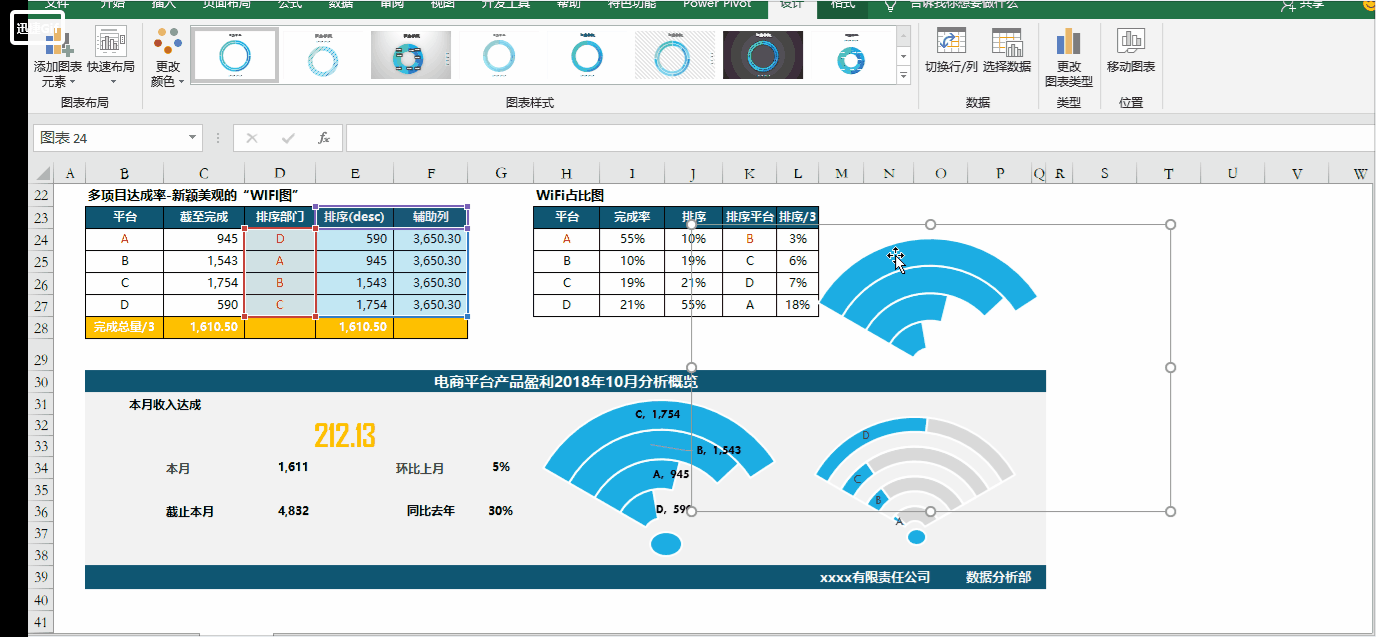Expand the full chart styles gallery
1376x637 pixels.
pyautogui.click(x=904, y=75)
